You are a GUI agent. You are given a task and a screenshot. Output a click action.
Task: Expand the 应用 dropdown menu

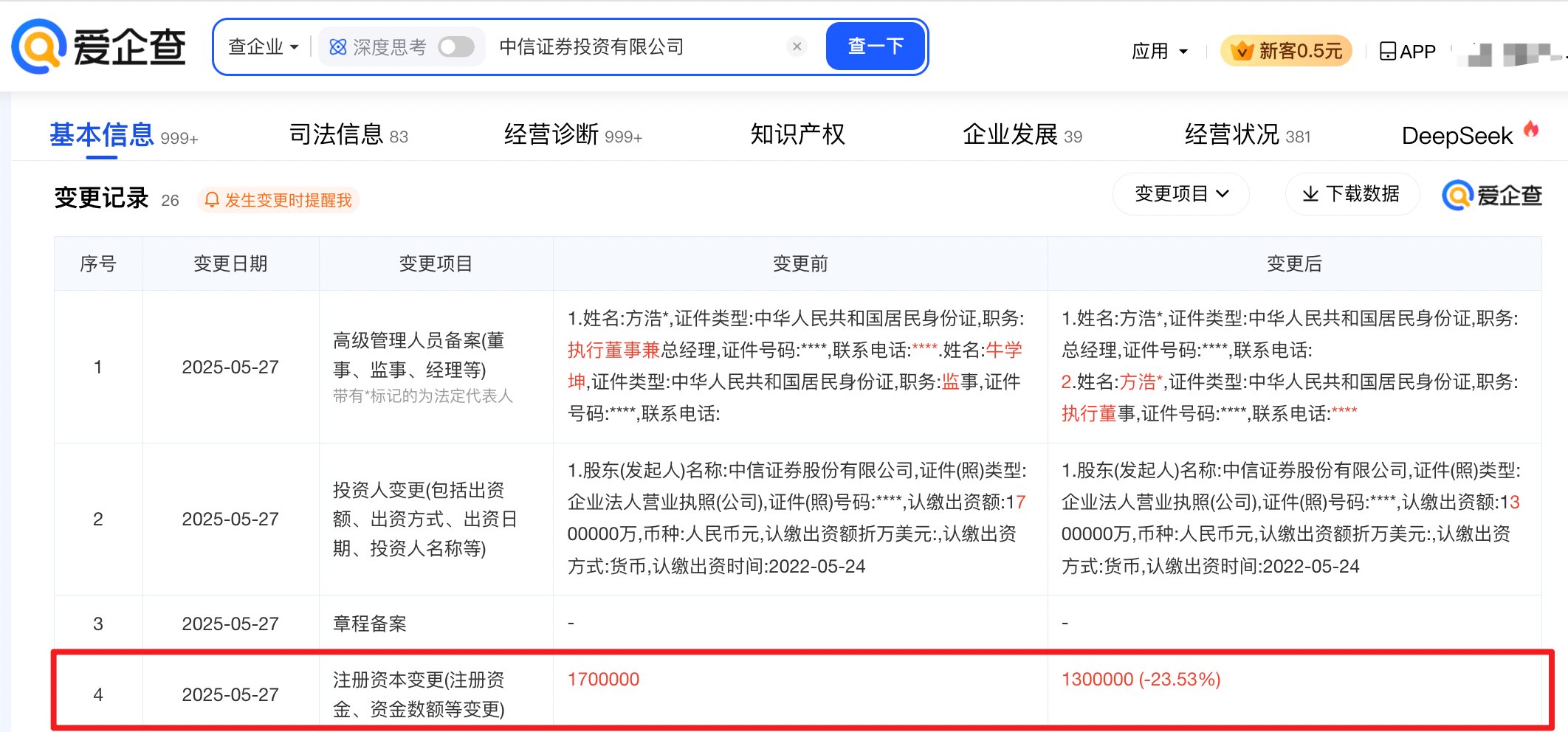point(1160,50)
